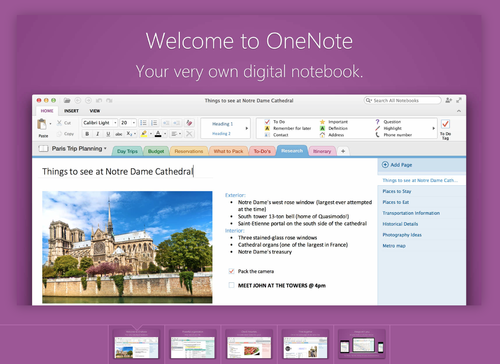Add a new section with plus tab
Viewport: 500px width, 364px height.
tap(343, 151)
